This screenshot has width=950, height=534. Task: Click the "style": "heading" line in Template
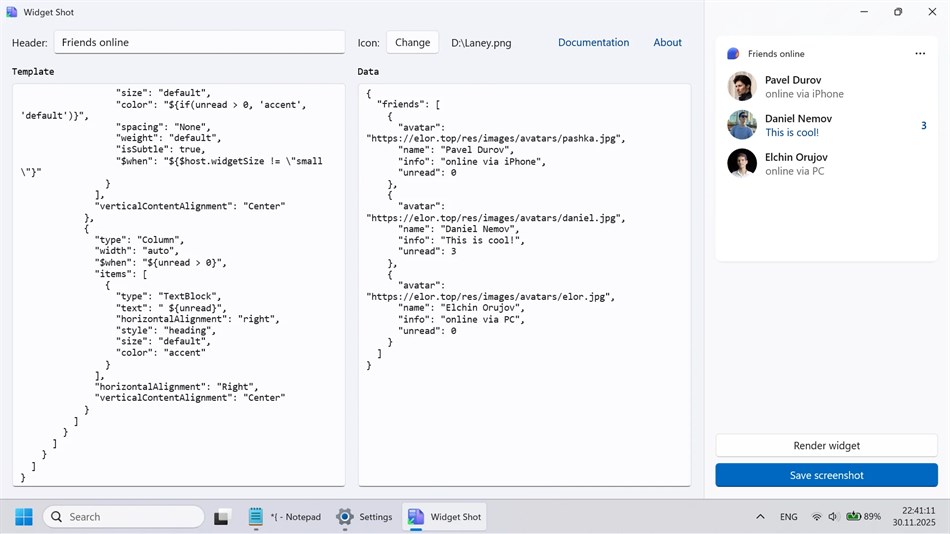pyautogui.click(x=166, y=330)
